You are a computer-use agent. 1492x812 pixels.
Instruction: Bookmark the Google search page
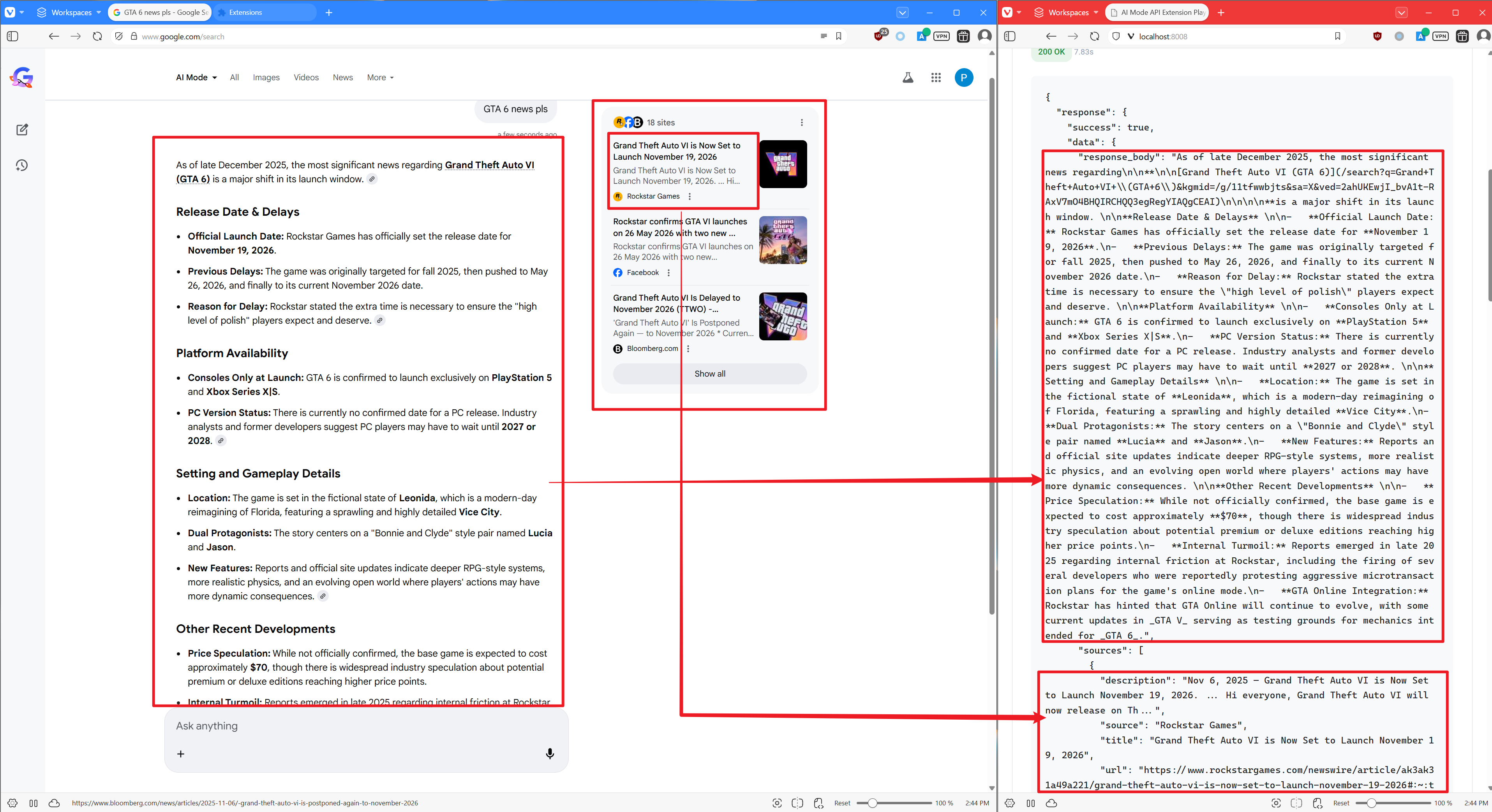pos(838,37)
